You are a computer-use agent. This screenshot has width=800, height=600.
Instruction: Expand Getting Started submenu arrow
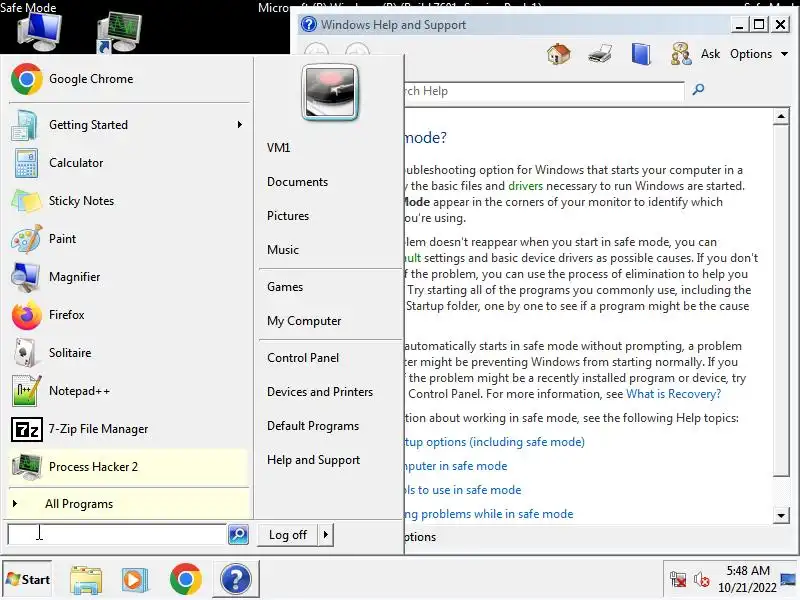coord(240,124)
